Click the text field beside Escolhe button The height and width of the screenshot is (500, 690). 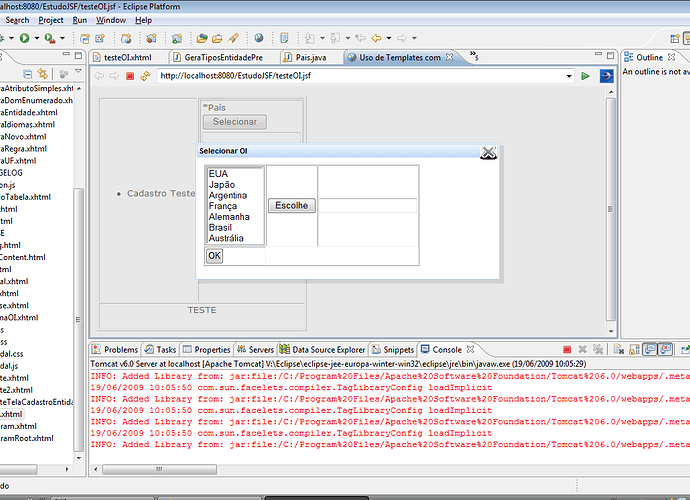pyautogui.click(x=367, y=206)
